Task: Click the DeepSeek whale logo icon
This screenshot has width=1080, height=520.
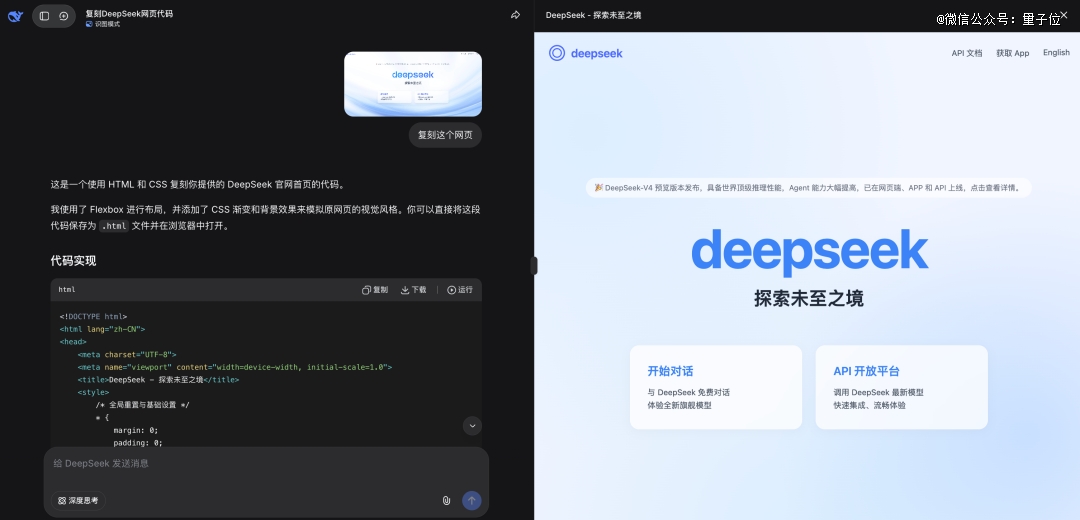Action: coord(15,16)
